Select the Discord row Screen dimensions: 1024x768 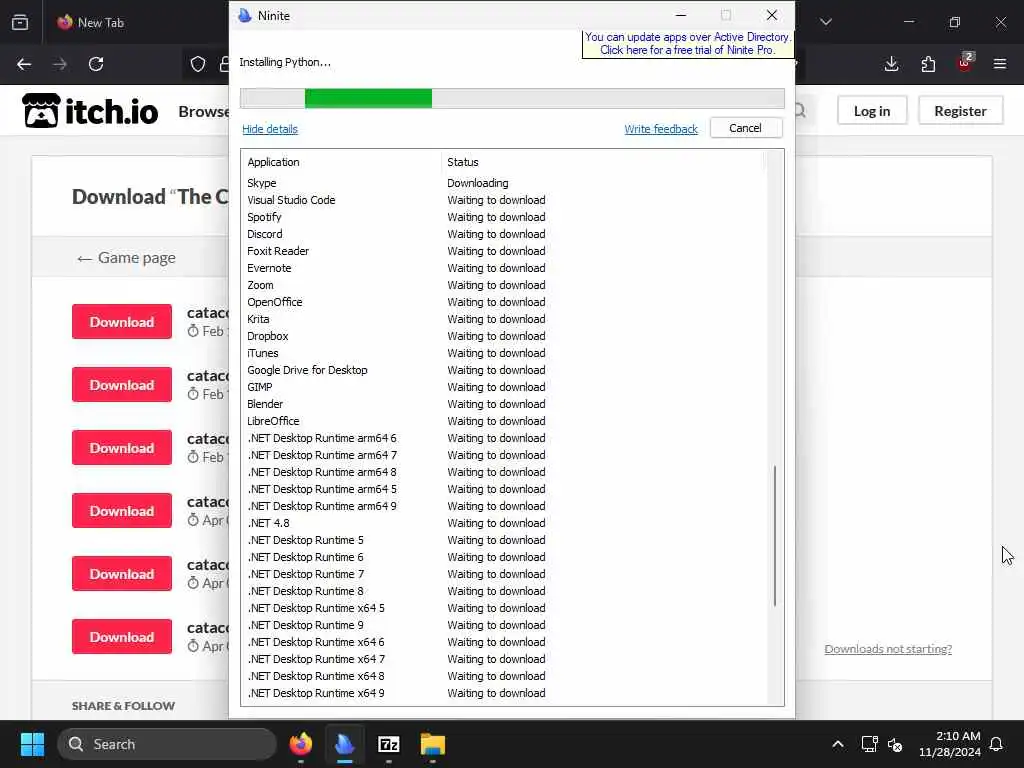pos(504,234)
